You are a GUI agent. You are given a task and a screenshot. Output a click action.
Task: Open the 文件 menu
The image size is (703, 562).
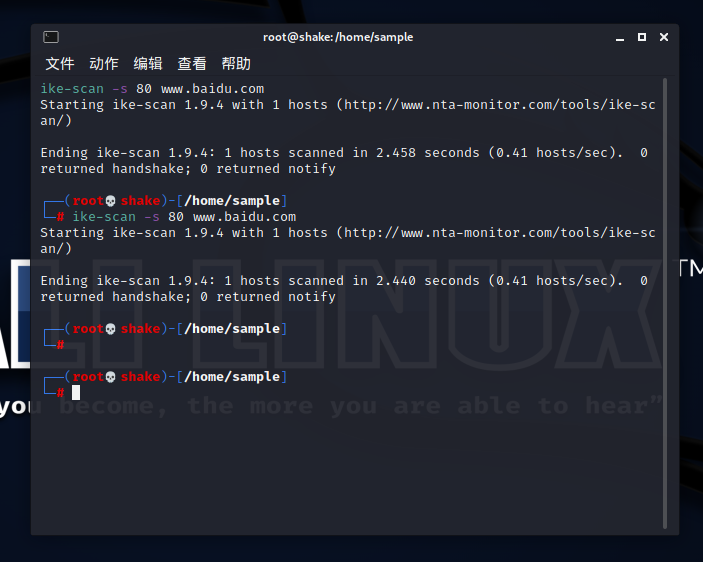point(60,64)
